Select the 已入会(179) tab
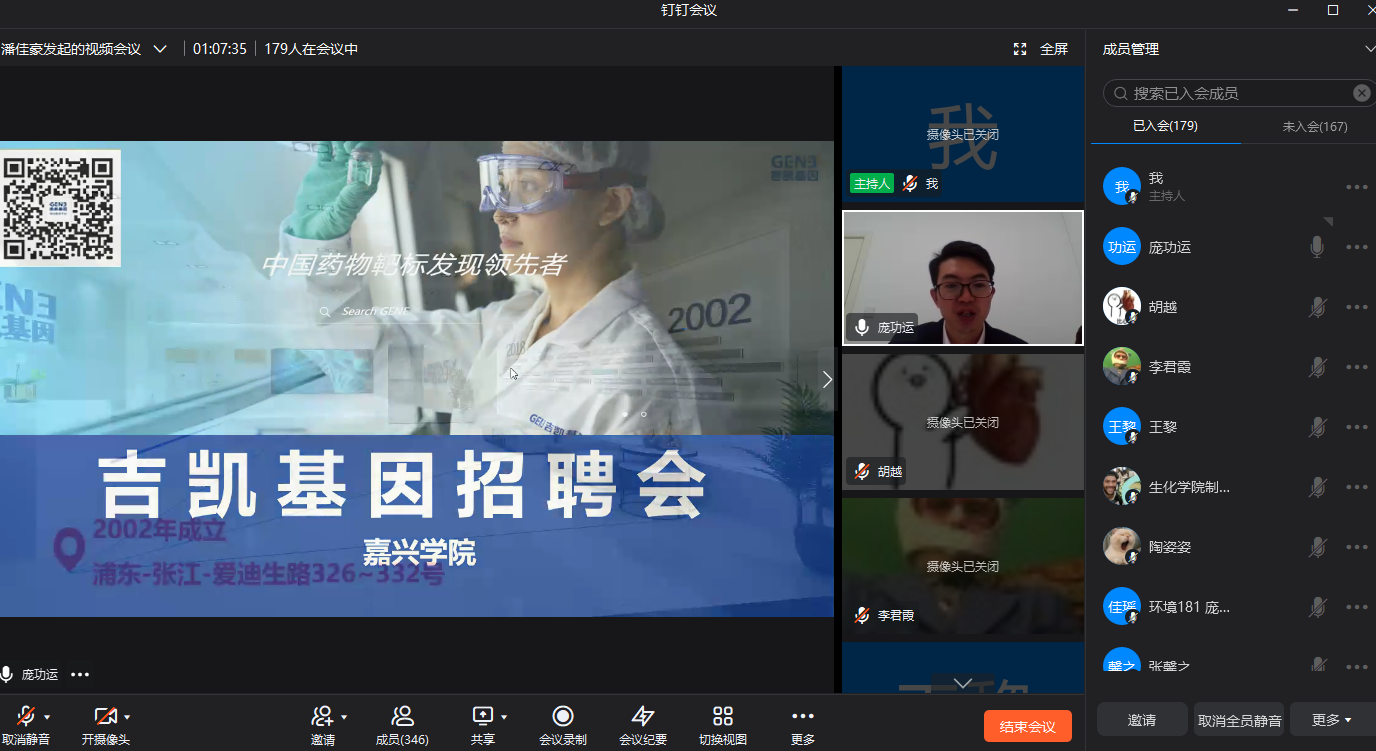Screen dimensions: 1376x751 (x=1165, y=126)
